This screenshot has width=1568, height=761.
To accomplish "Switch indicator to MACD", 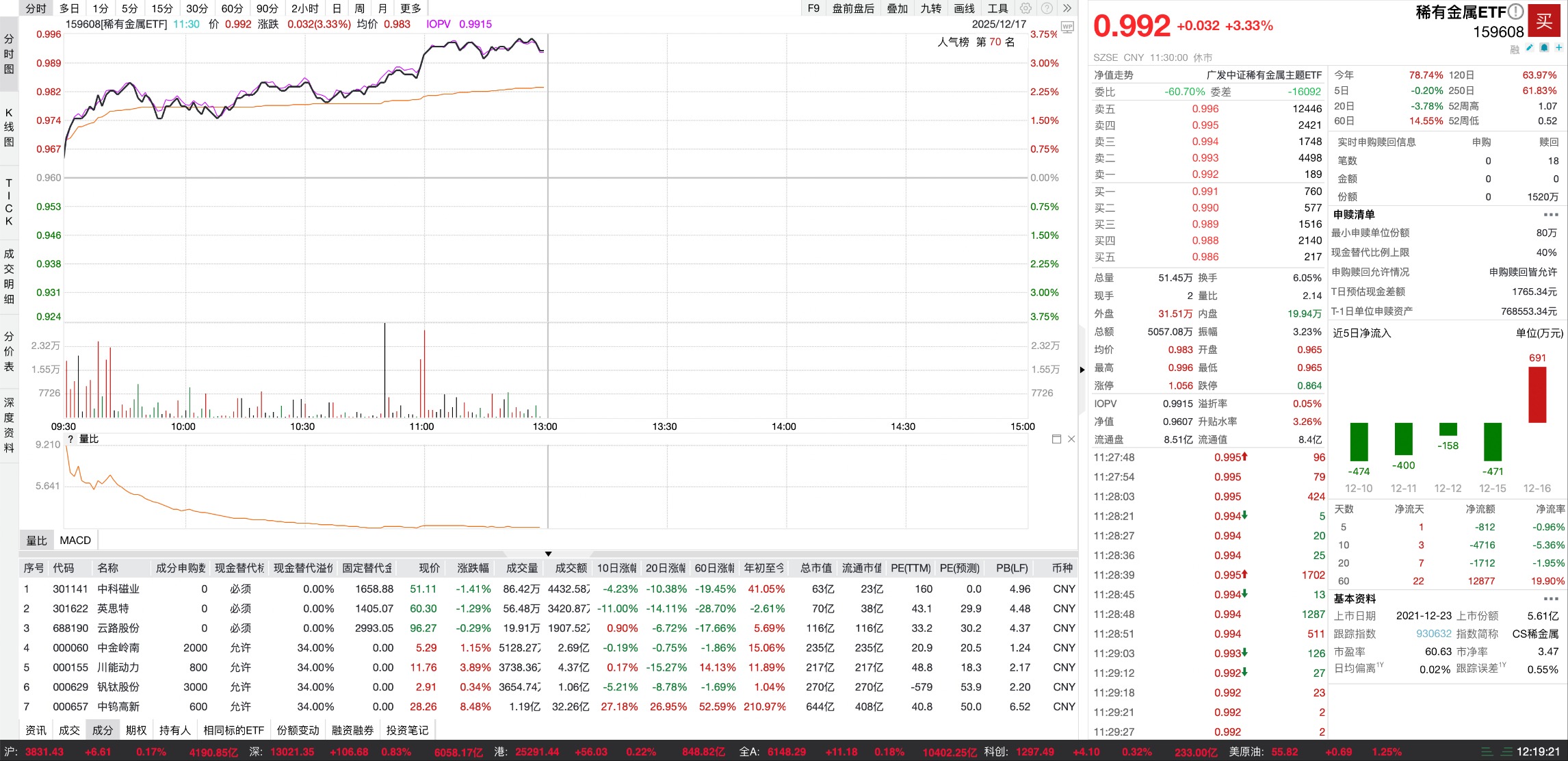I will point(75,540).
